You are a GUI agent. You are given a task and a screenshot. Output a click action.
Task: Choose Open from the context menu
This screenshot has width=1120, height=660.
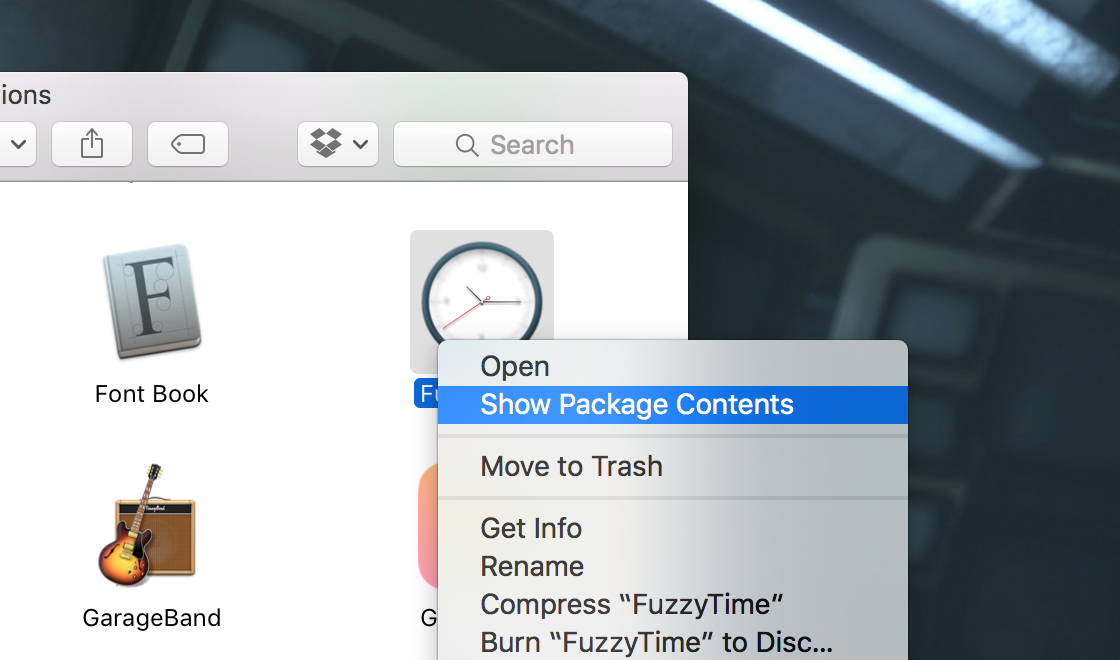pos(515,367)
